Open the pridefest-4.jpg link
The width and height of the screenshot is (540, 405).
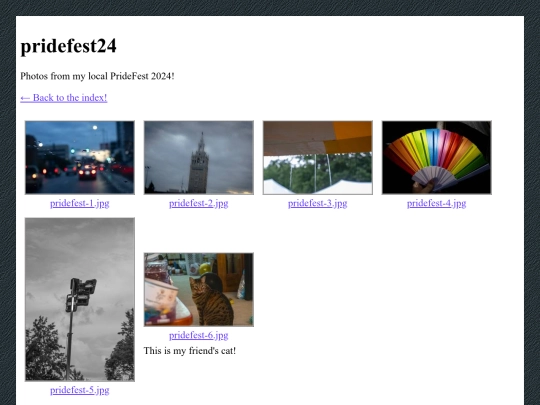click(x=437, y=203)
